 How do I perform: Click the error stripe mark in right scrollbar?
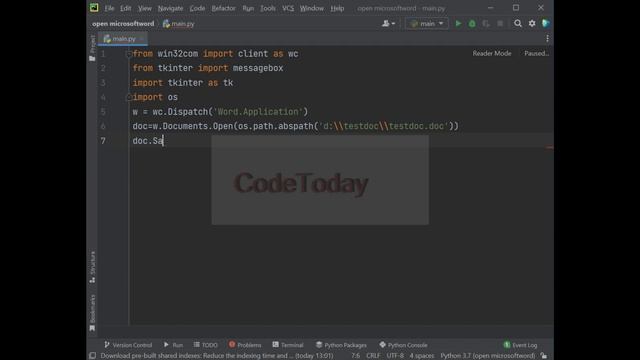(550, 147)
